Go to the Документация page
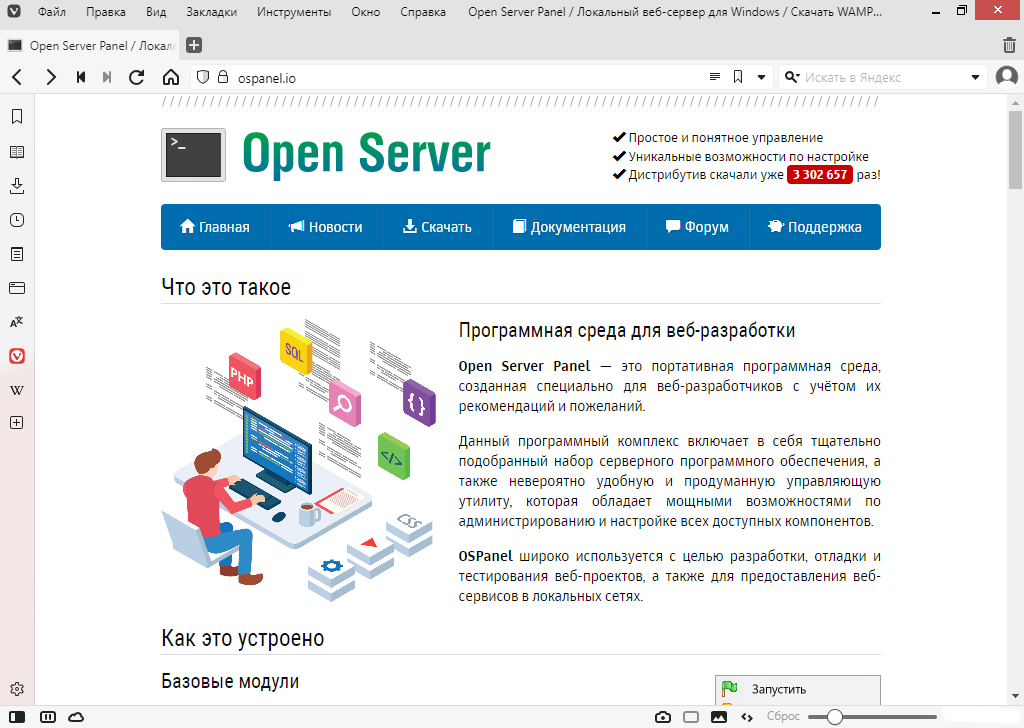The image size is (1024, 728). (568, 227)
